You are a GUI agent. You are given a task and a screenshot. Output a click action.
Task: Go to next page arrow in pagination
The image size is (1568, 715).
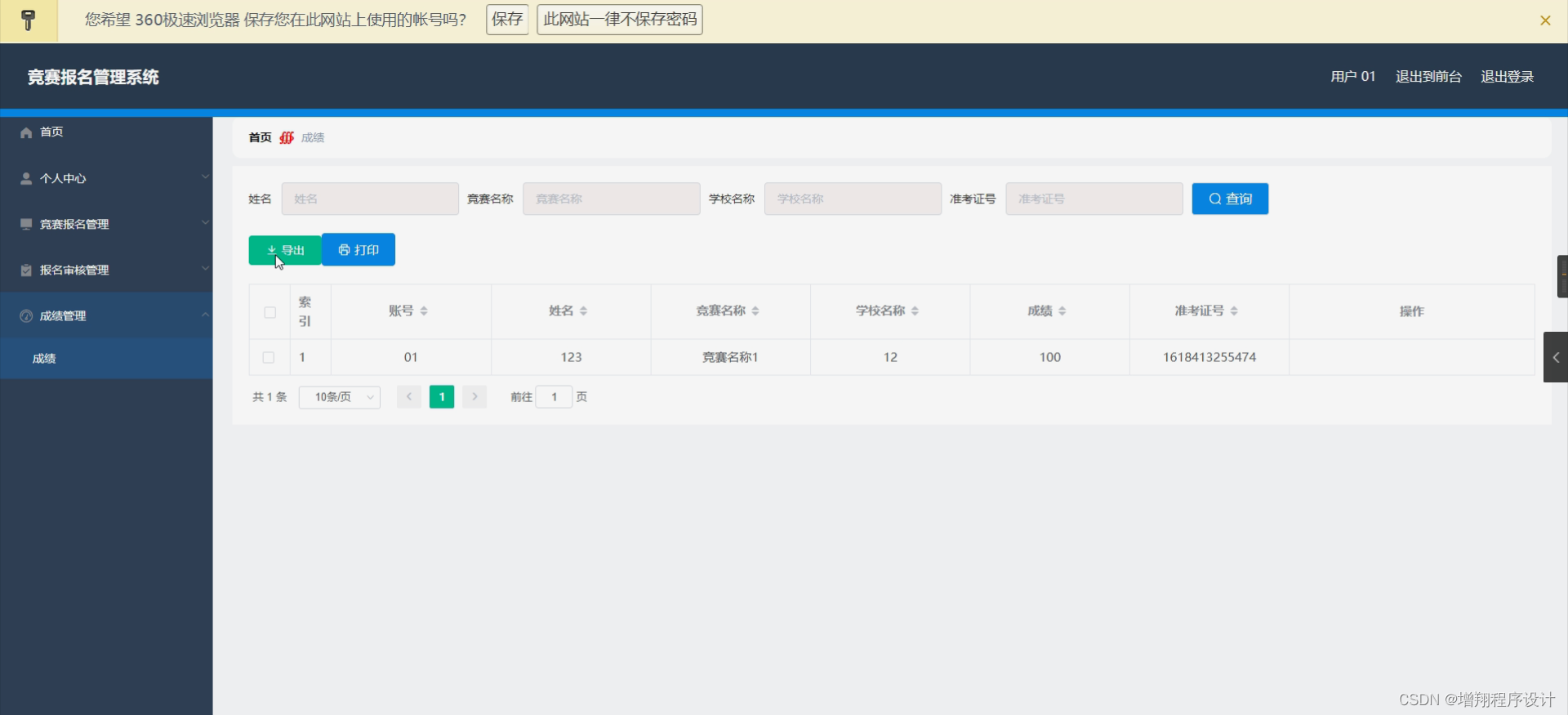click(x=474, y=396)
